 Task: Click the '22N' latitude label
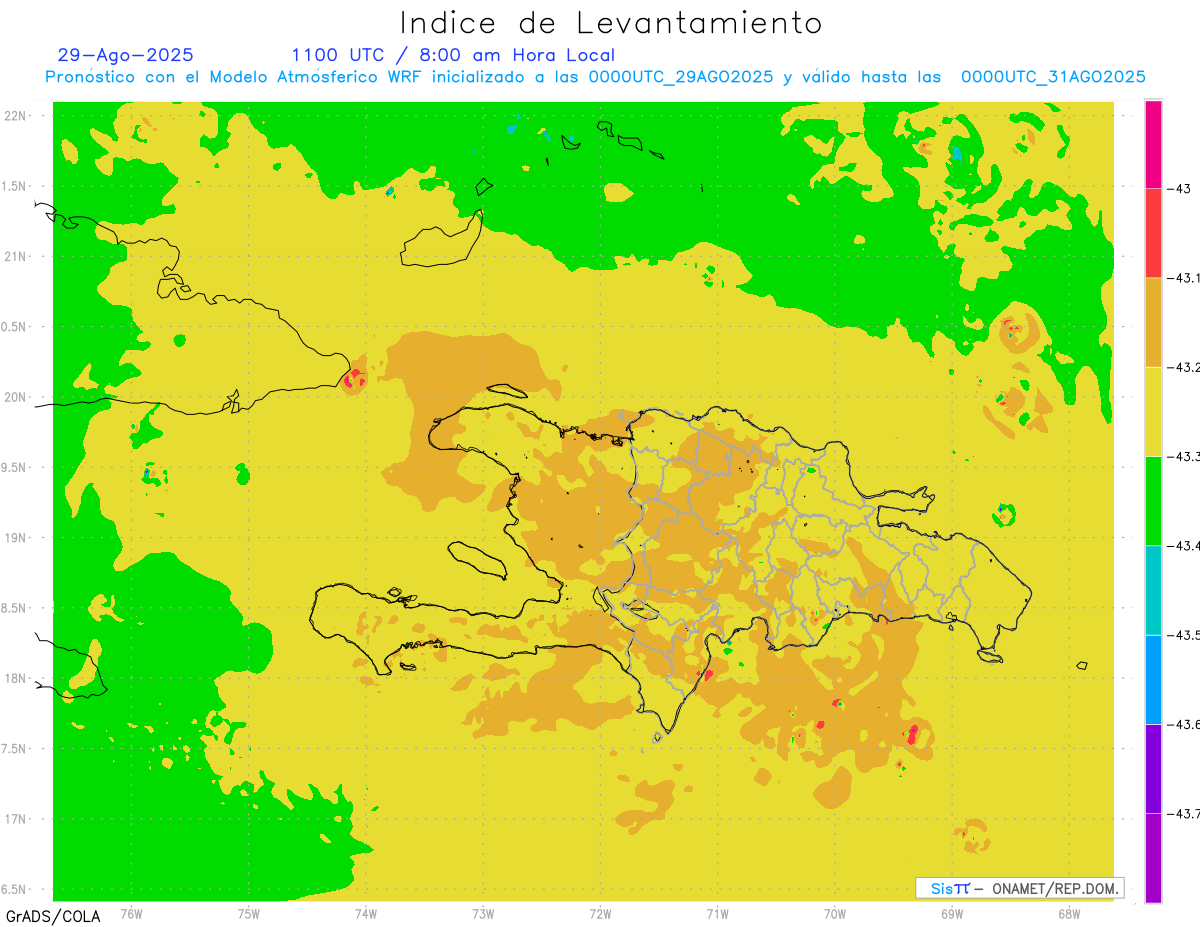click(17, 116)
